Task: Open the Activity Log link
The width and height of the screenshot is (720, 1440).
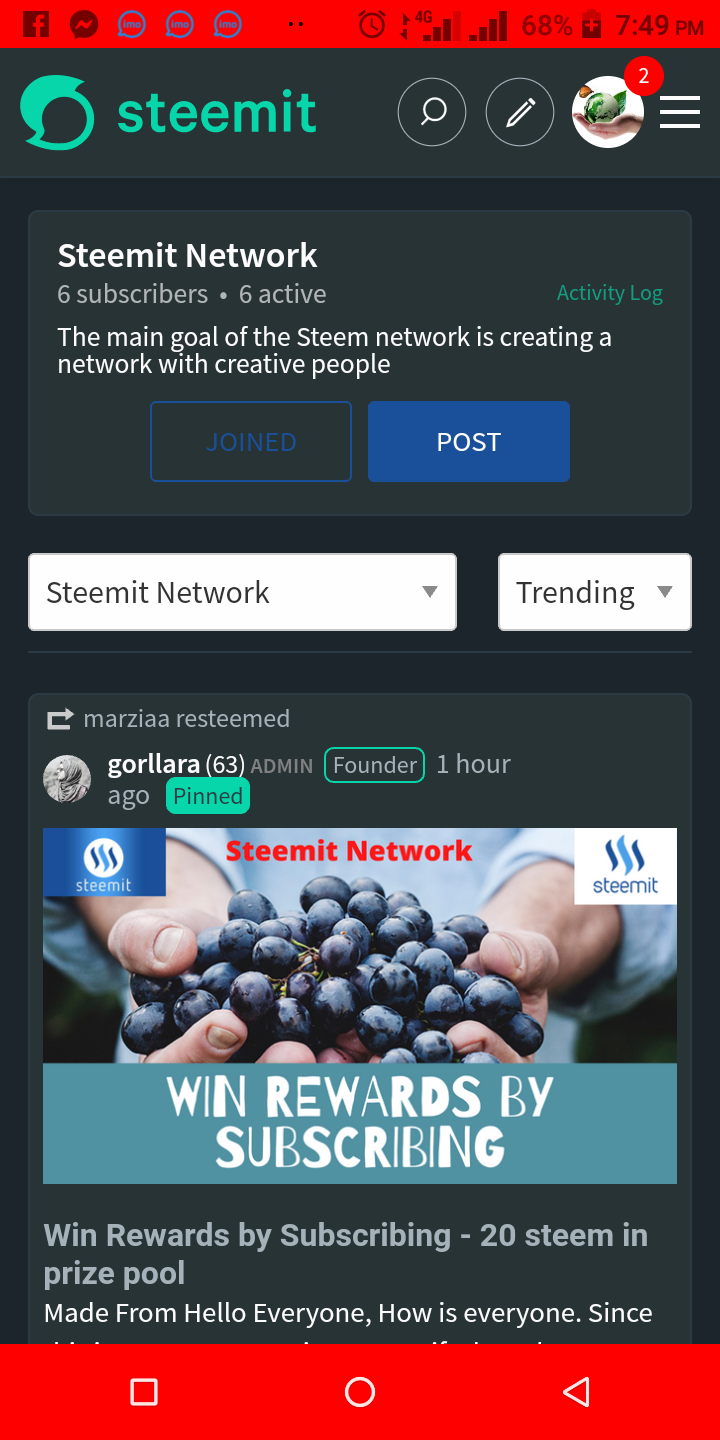Action: (x=610, y=293)
